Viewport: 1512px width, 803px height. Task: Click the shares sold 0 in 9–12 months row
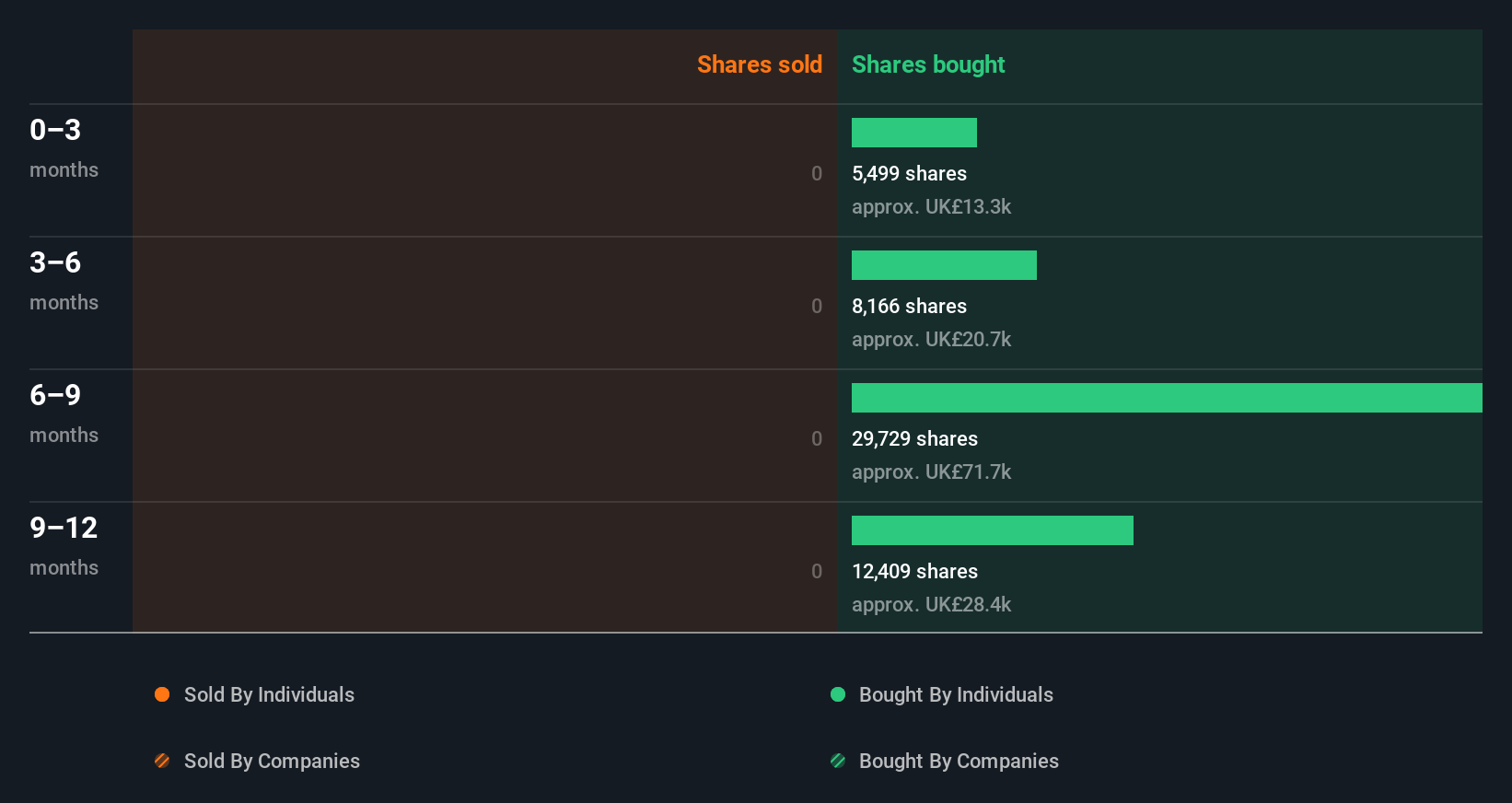[817, 571]
